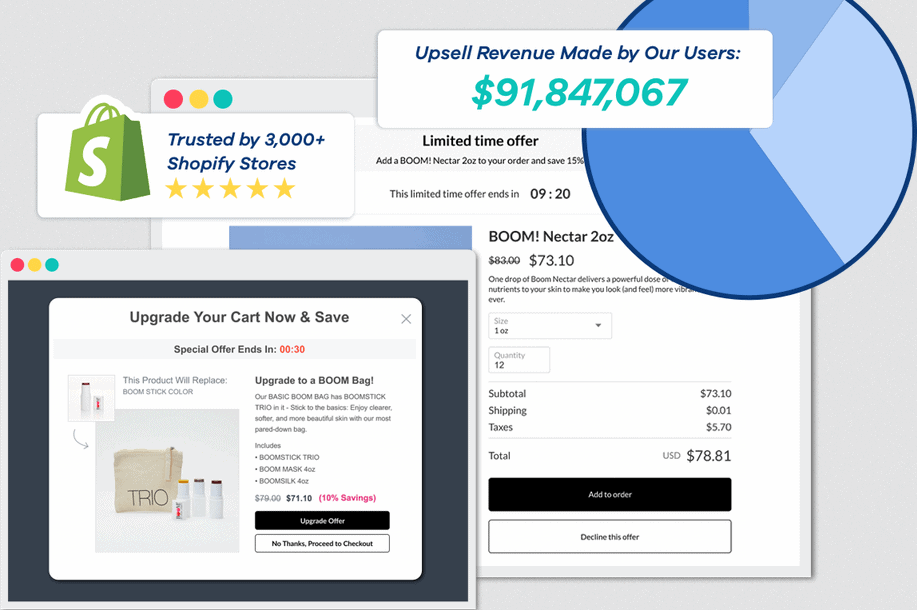Click the 'BOOMSILK 4oz' list item

tap(282, 481)
